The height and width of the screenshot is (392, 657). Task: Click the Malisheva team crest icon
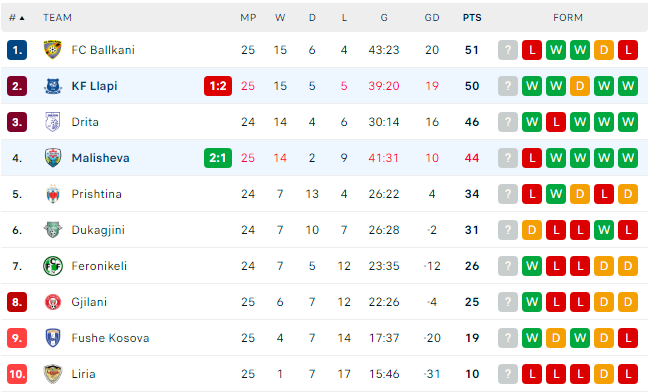(53, 158)
